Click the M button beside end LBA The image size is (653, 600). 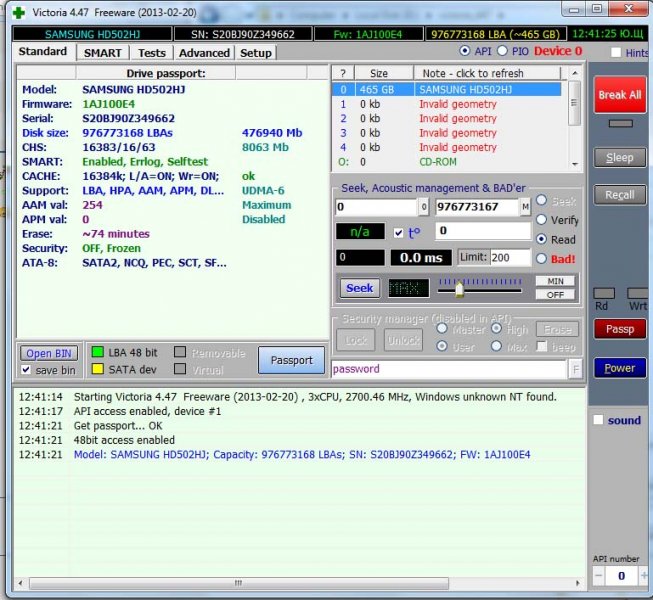(526, 207)
